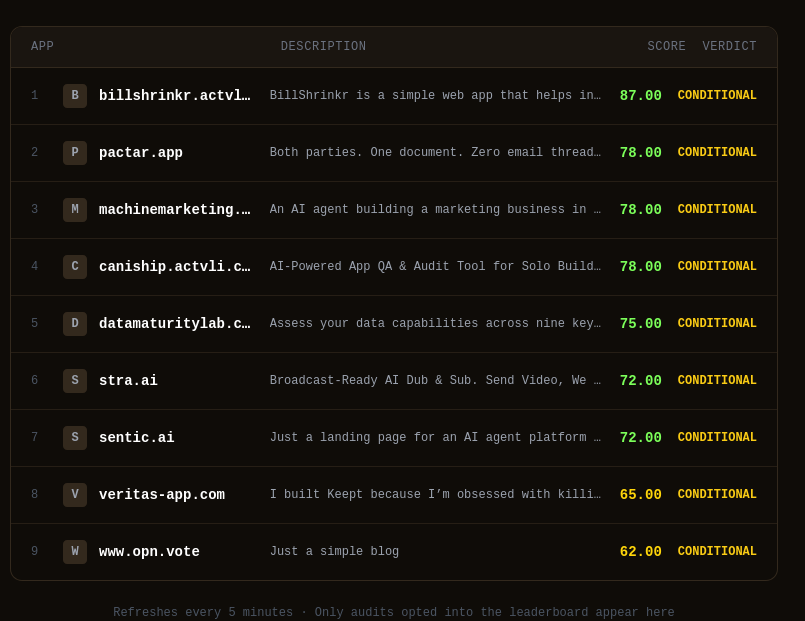This screenshot has width=805, height=621.
Task: Click the 'AI-Powered App QA & Audit Tool' description
Action: [435, 266]
